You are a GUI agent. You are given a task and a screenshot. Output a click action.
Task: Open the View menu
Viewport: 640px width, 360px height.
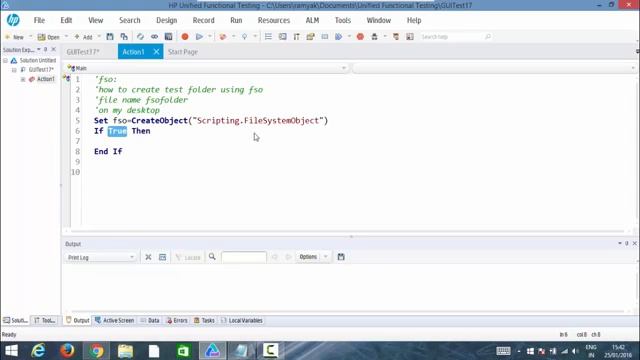pos(96,20)
